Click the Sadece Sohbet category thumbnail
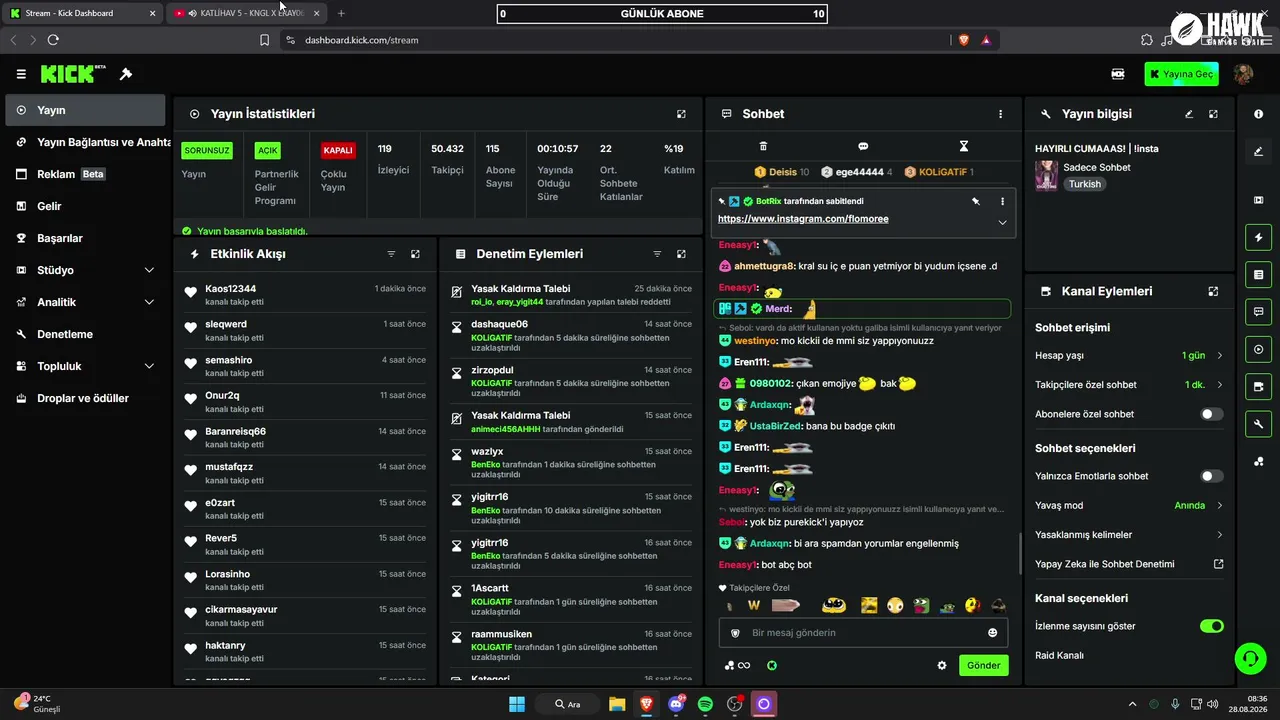Image resolution: width=1280 pixels, height=720 pixels. coord(1046,175)
